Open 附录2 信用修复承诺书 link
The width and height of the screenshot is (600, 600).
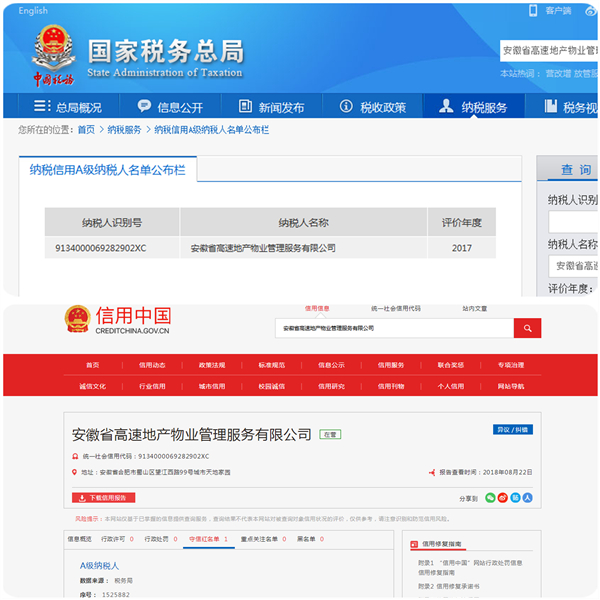coord(448,586)
